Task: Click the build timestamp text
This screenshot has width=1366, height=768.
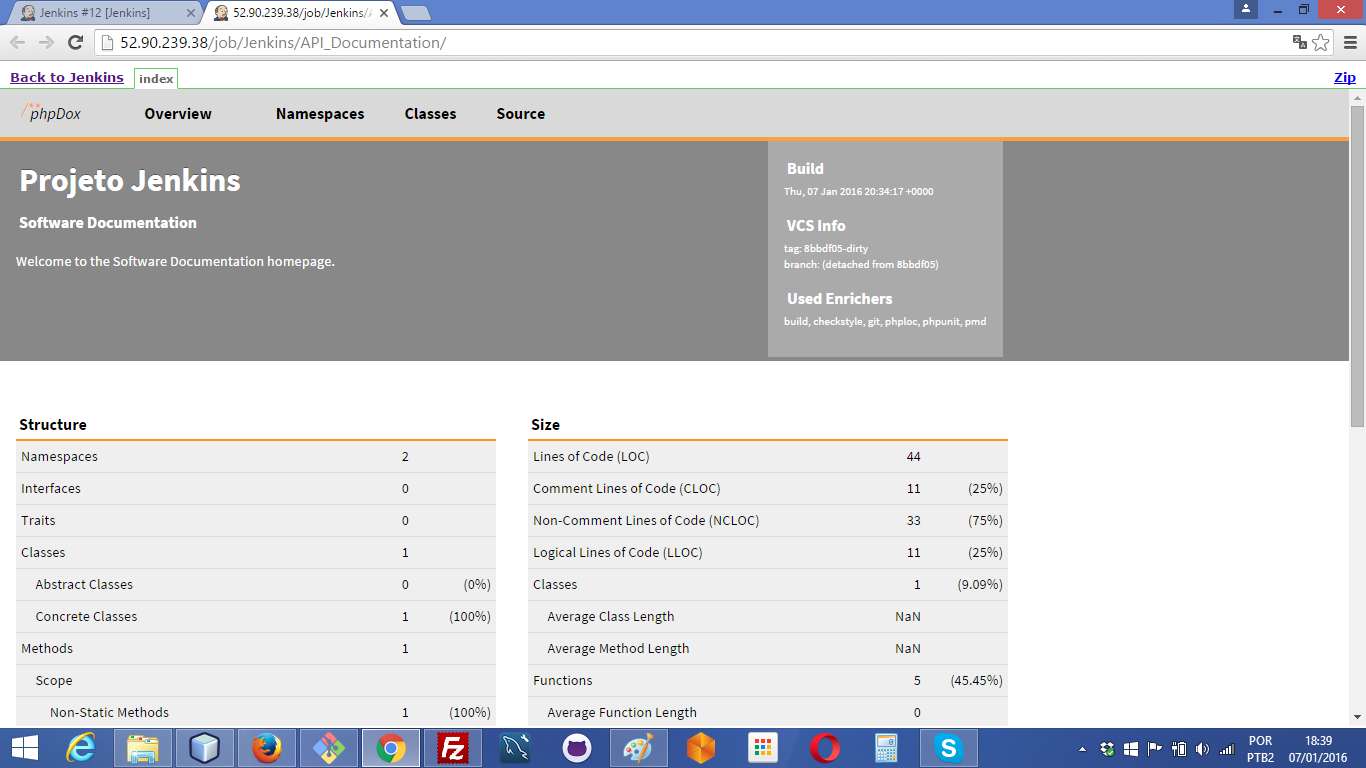Action: 859,191
